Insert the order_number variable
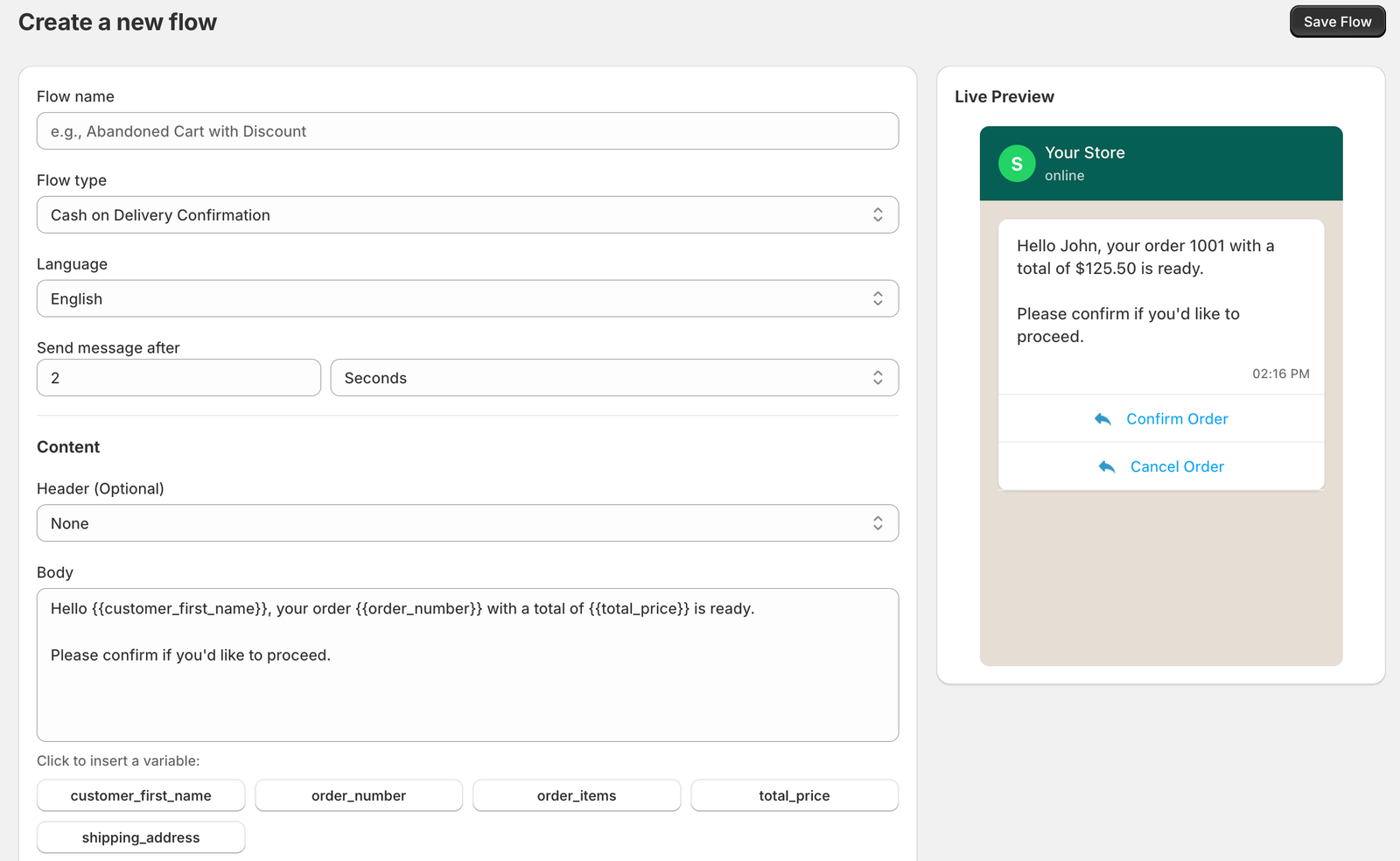 coord(358,795)
